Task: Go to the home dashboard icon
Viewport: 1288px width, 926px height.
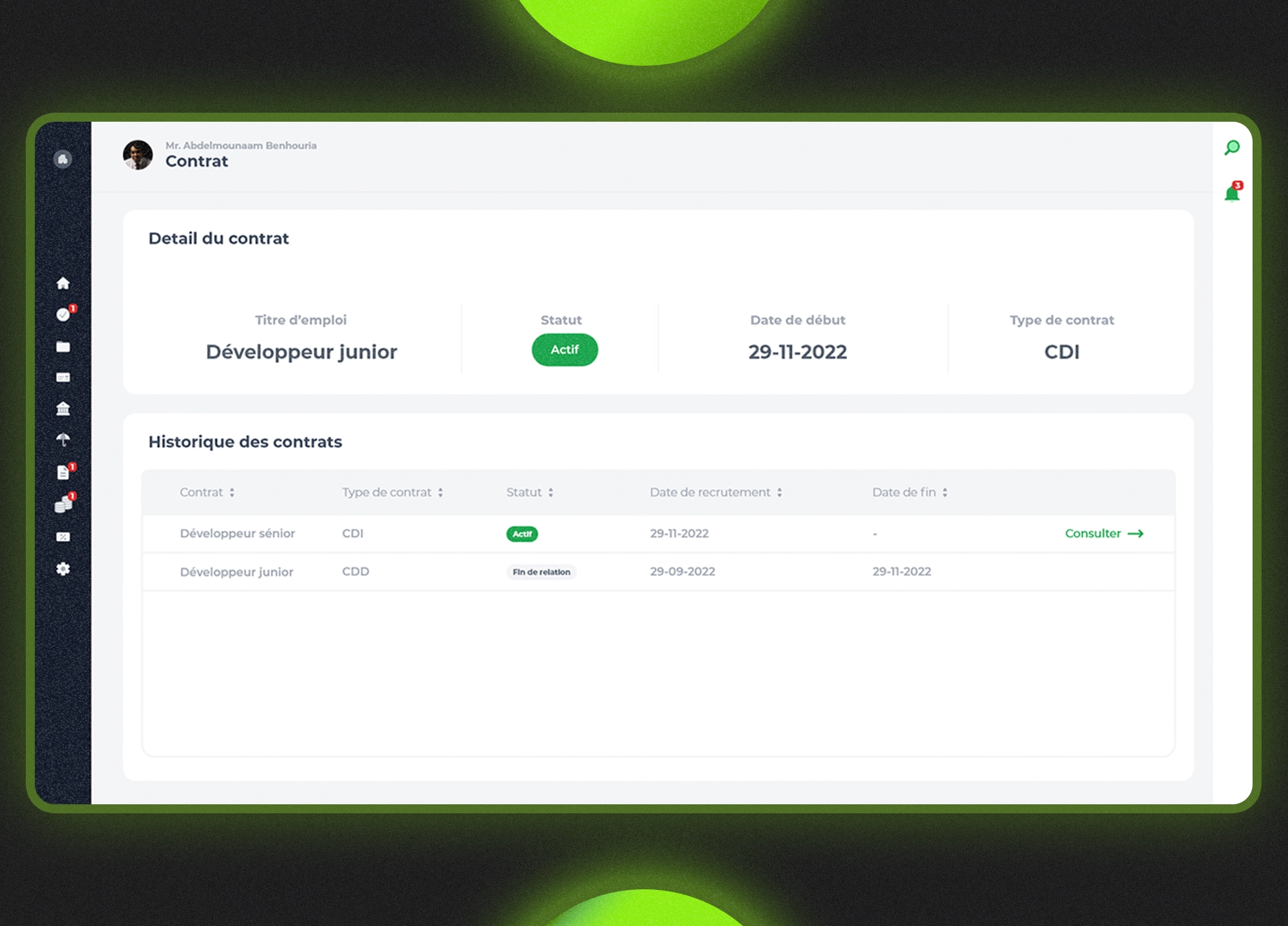Action: (x=63, y=283)
